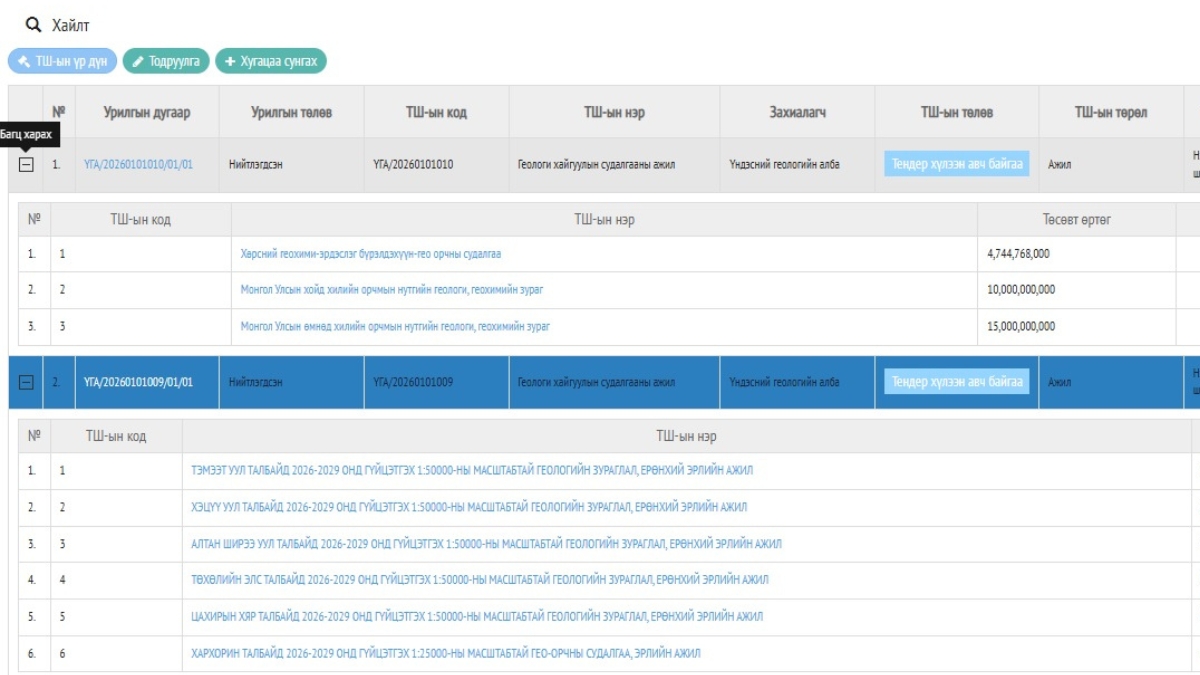Open ТШ-ын үр дүн results button

63,61
